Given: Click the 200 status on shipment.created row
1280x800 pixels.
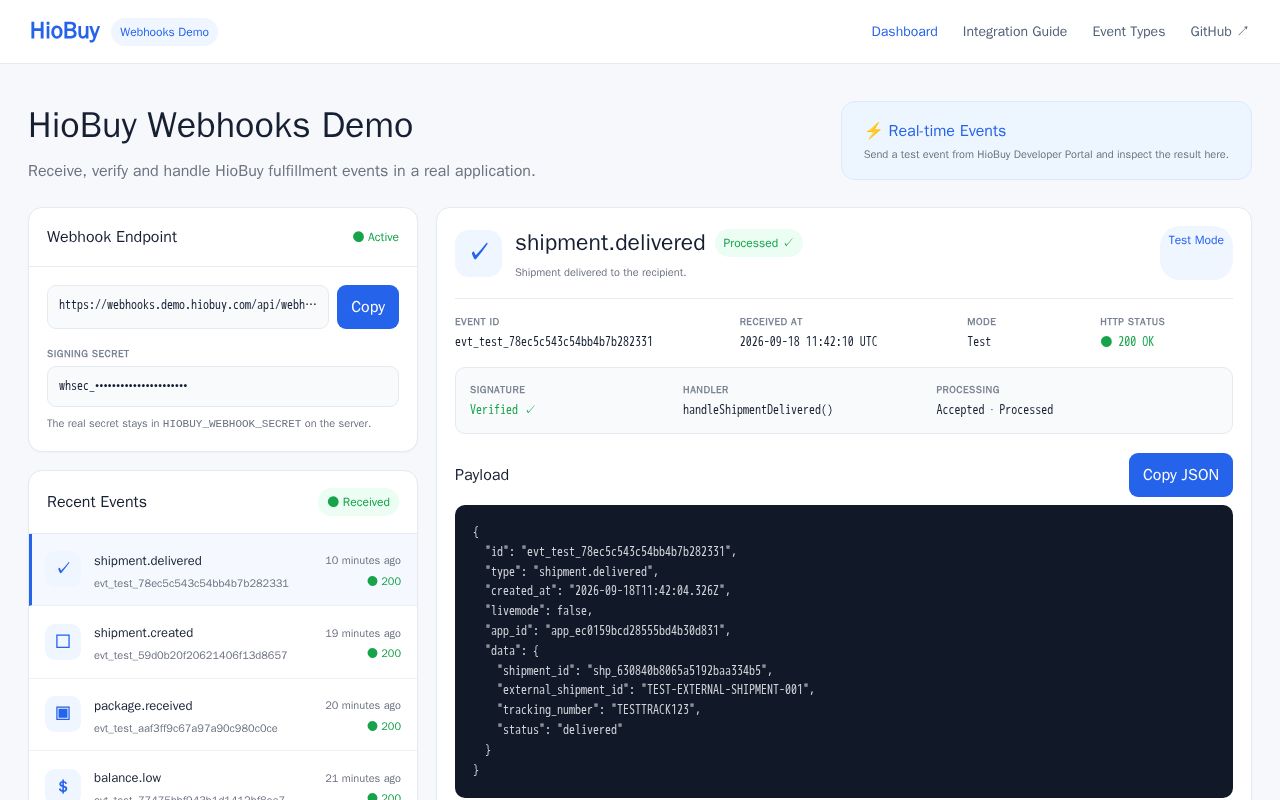Looking at the screenshot, I should pos(384,654).
